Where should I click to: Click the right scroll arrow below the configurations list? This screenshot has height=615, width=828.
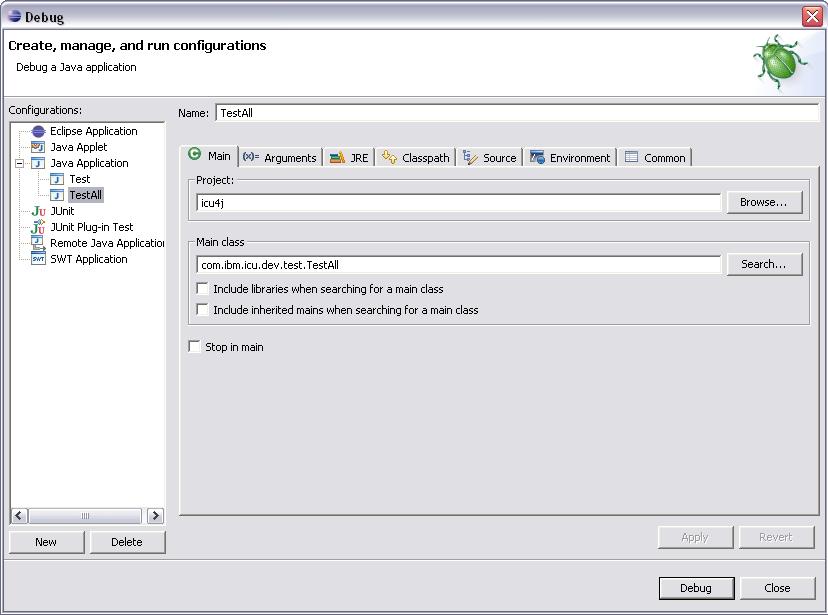coord(156,515)
